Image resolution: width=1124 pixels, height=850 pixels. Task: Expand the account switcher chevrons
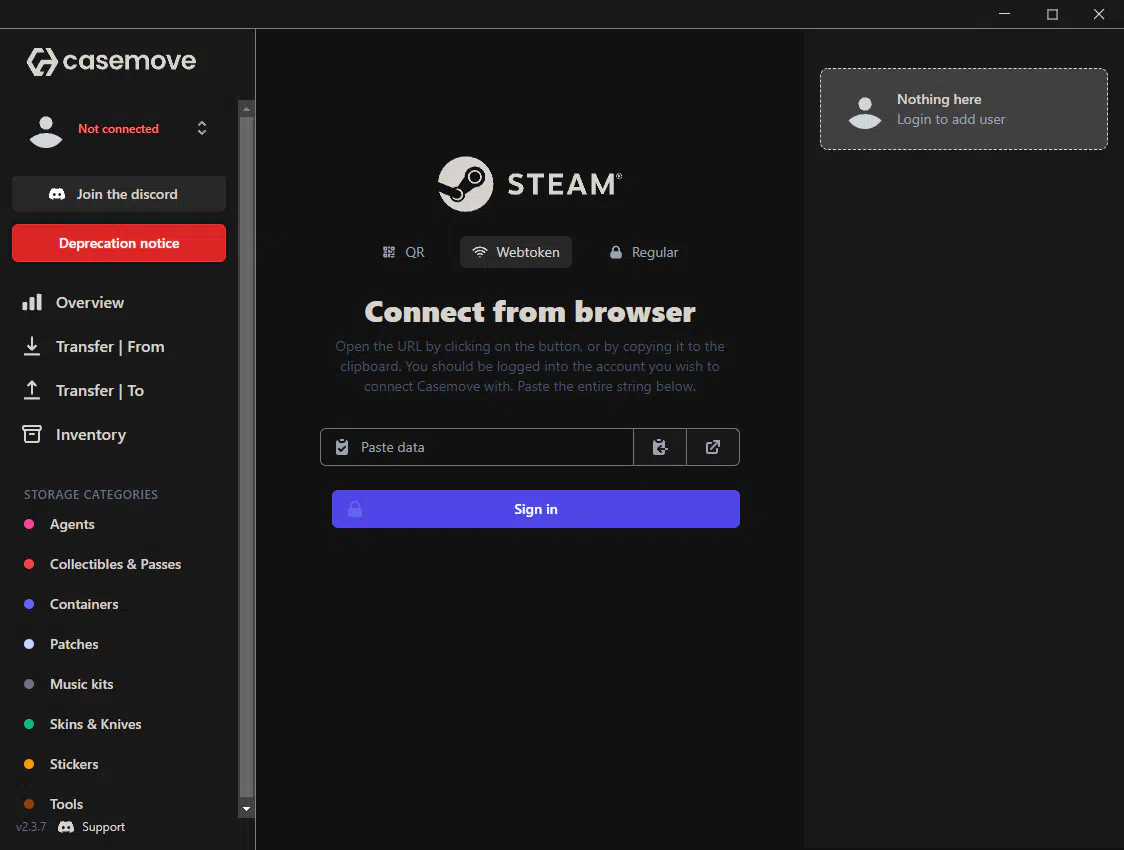(x=202, y=128)
